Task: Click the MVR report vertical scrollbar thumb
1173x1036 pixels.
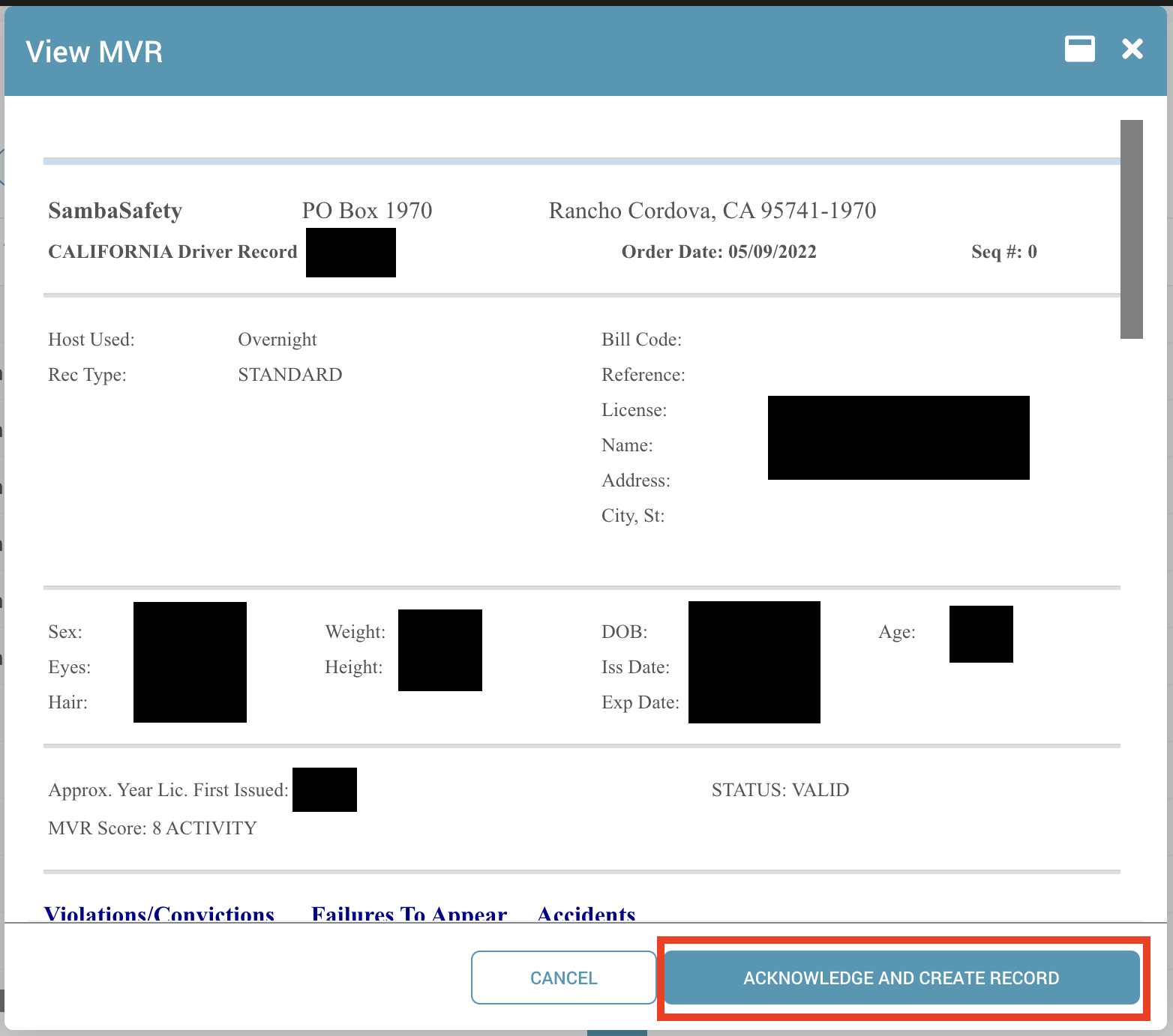Action: click(x=1131, y=229)
